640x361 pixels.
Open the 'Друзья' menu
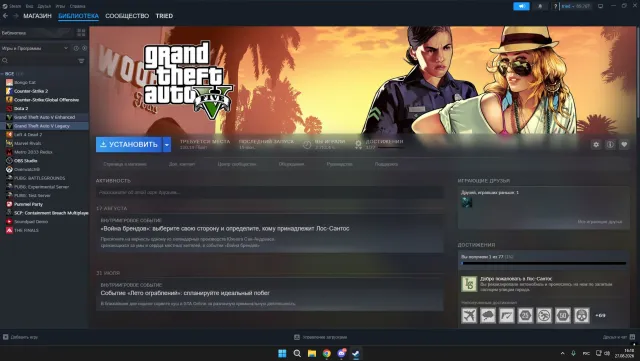(x=44, y=6)
